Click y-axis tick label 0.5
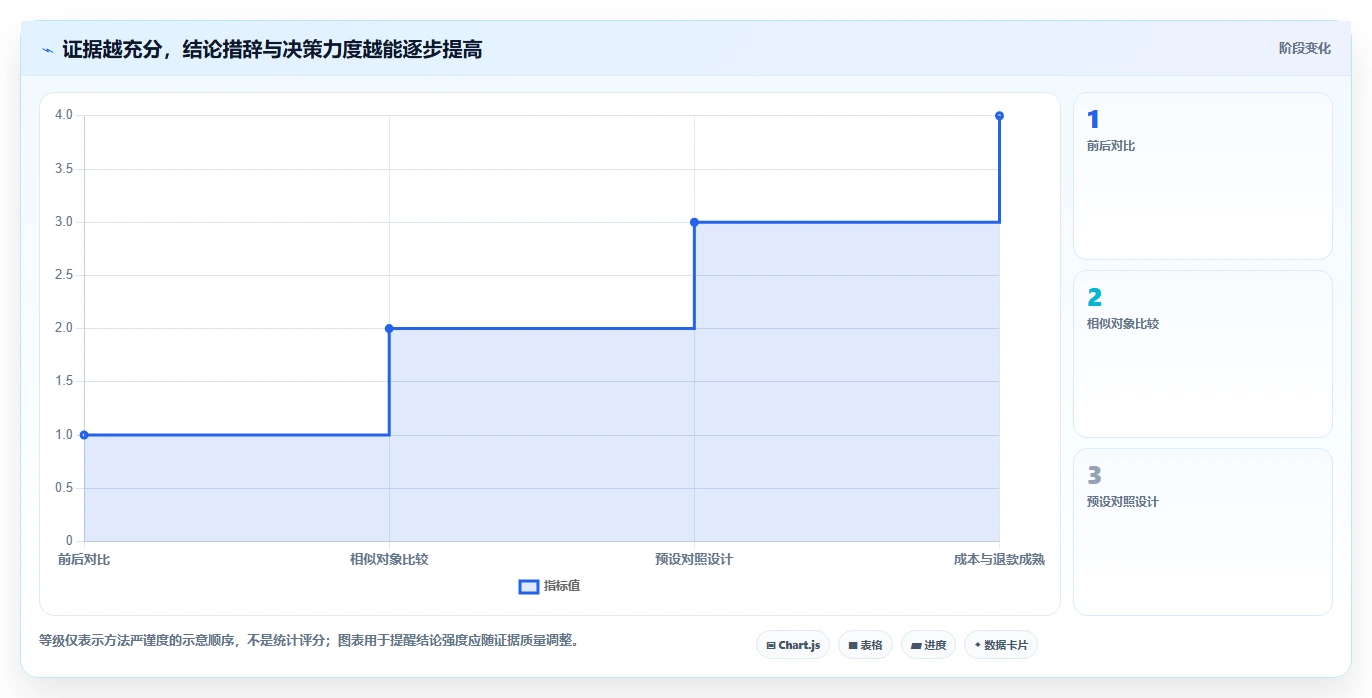The image size is (1372, 698). [x=64, y=488]
